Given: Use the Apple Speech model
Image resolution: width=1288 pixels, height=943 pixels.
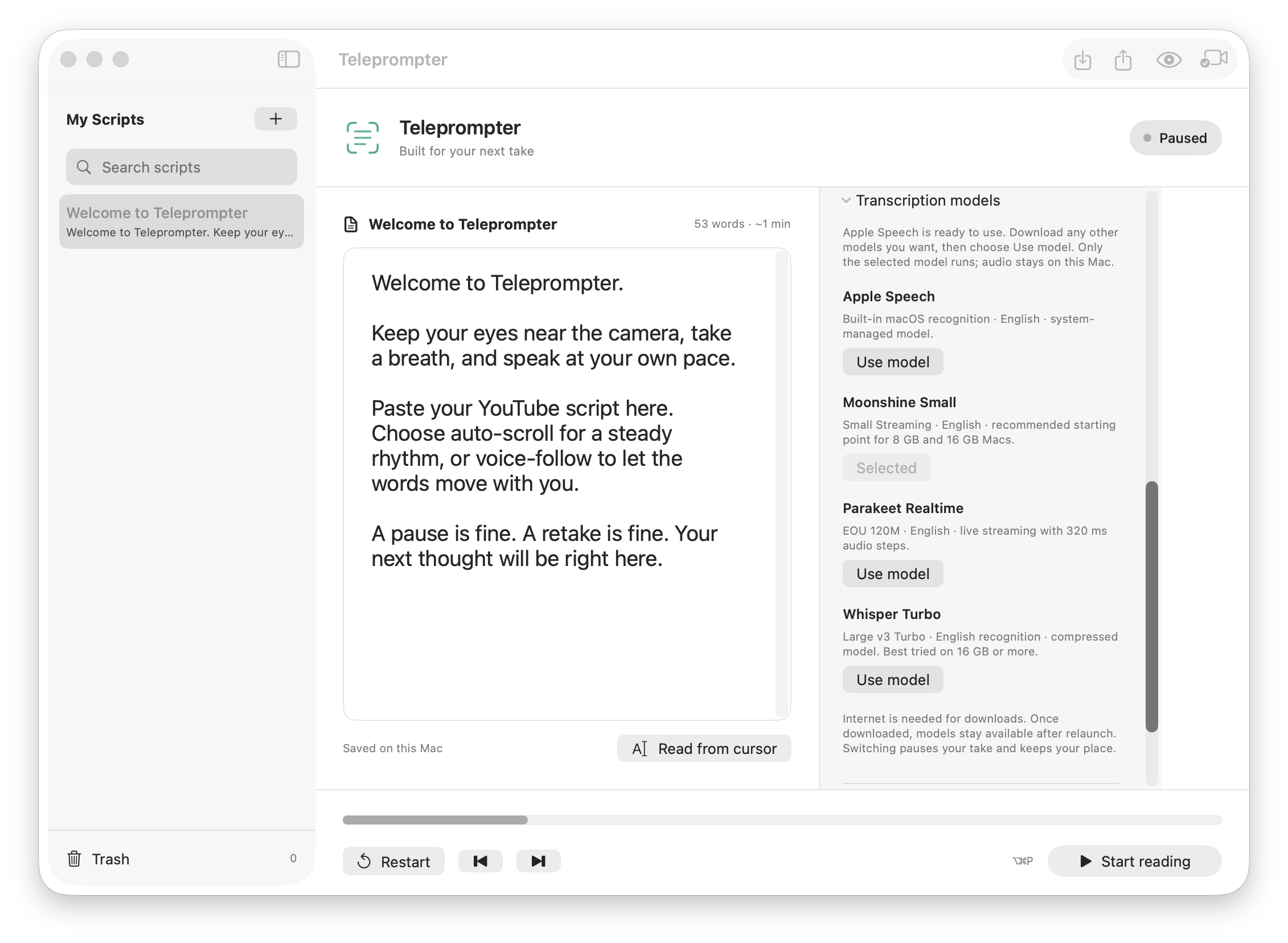Looking at the screenshot, I should 892,362.
